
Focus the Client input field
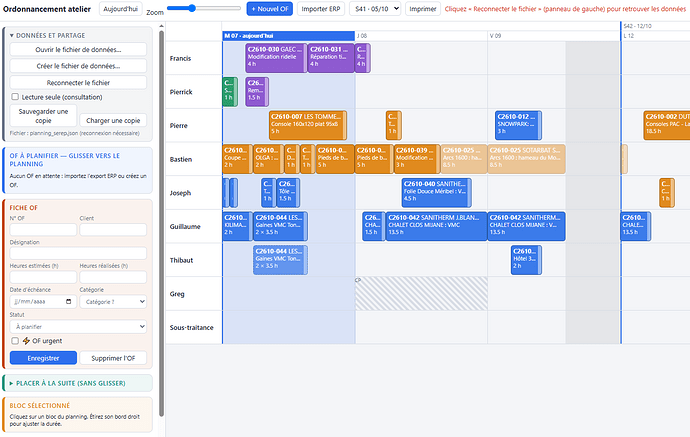tap(113, 229)
